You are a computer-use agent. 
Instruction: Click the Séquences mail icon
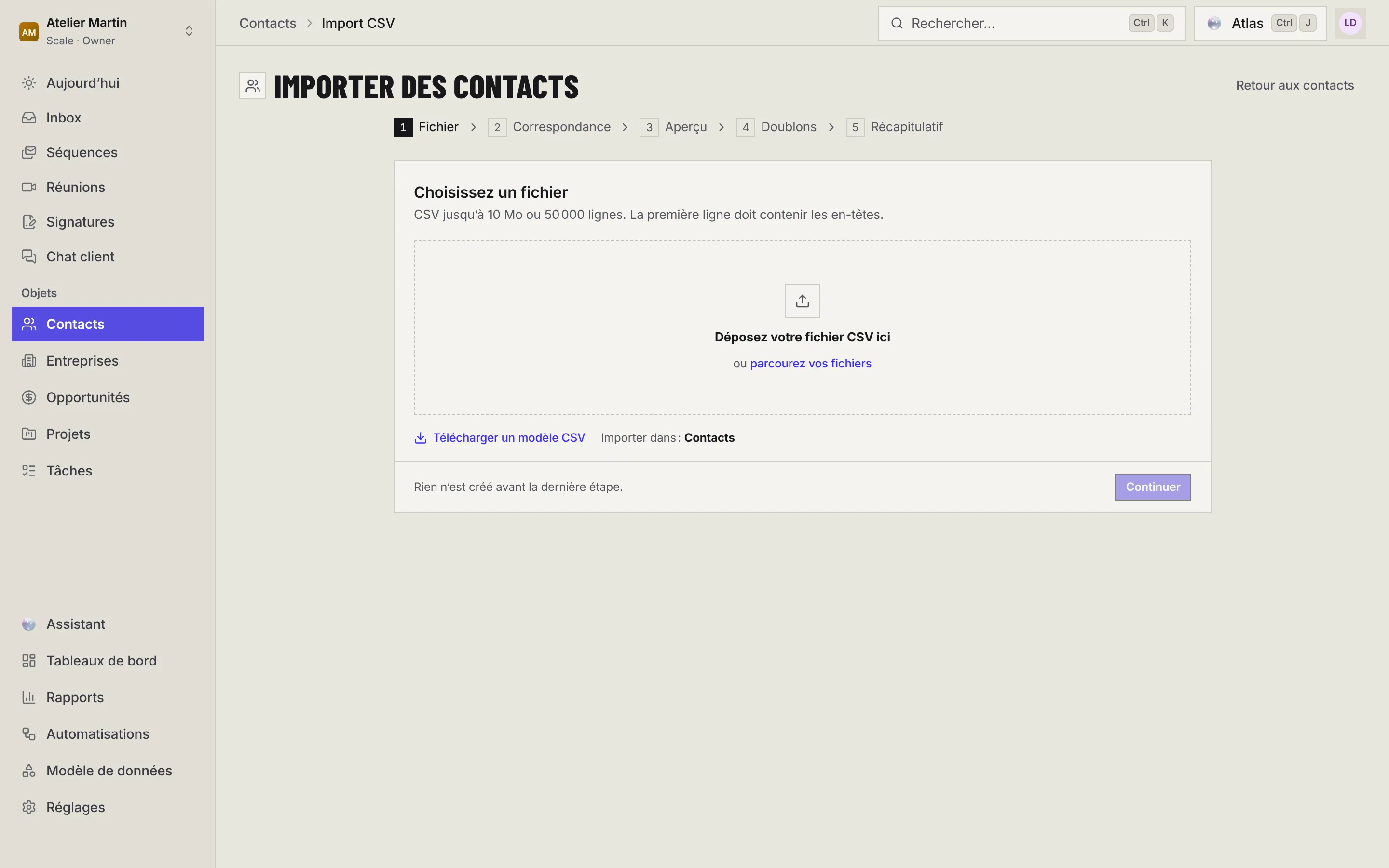tap(29, 153)
